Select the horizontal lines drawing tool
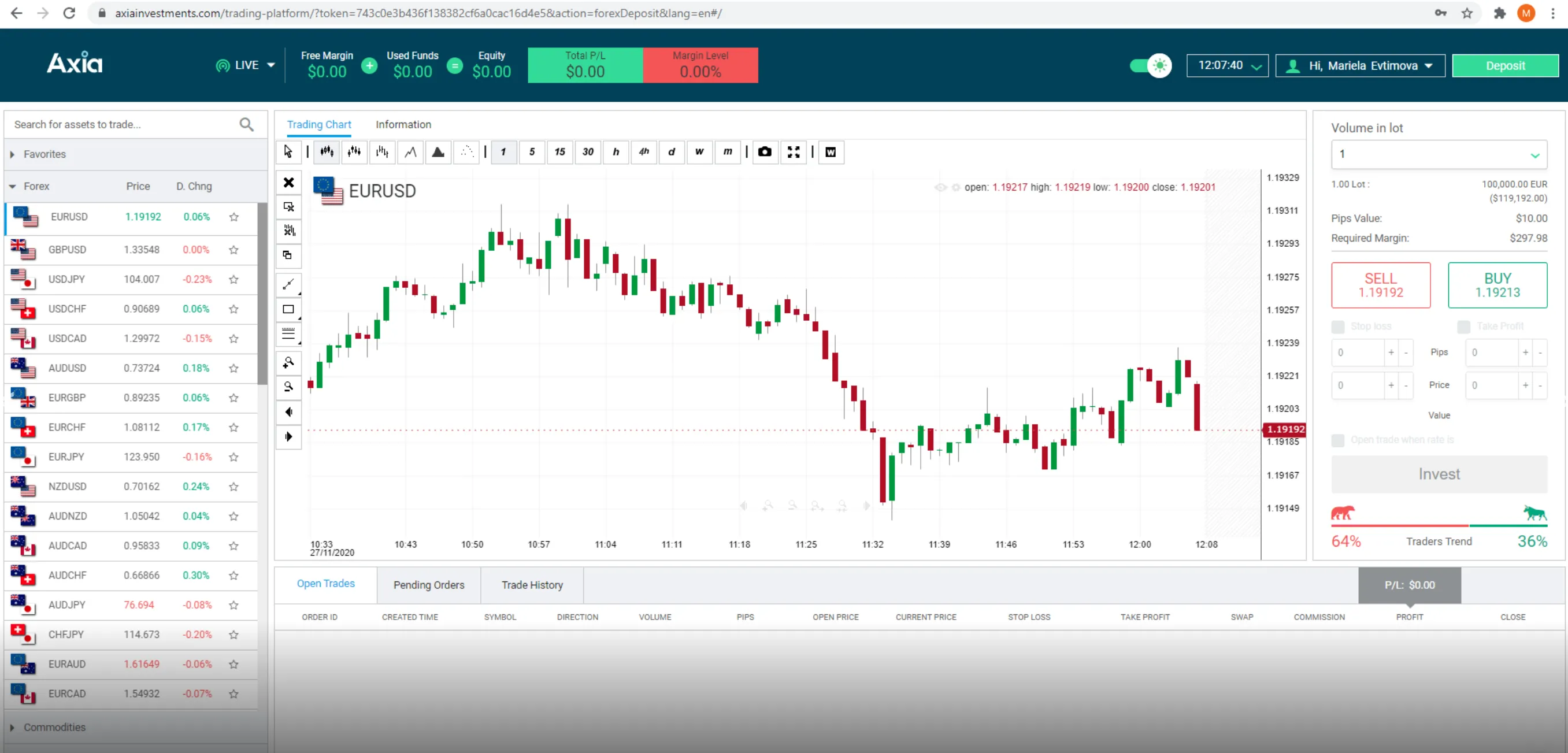 pyautogui.click(x=289, y=333)
